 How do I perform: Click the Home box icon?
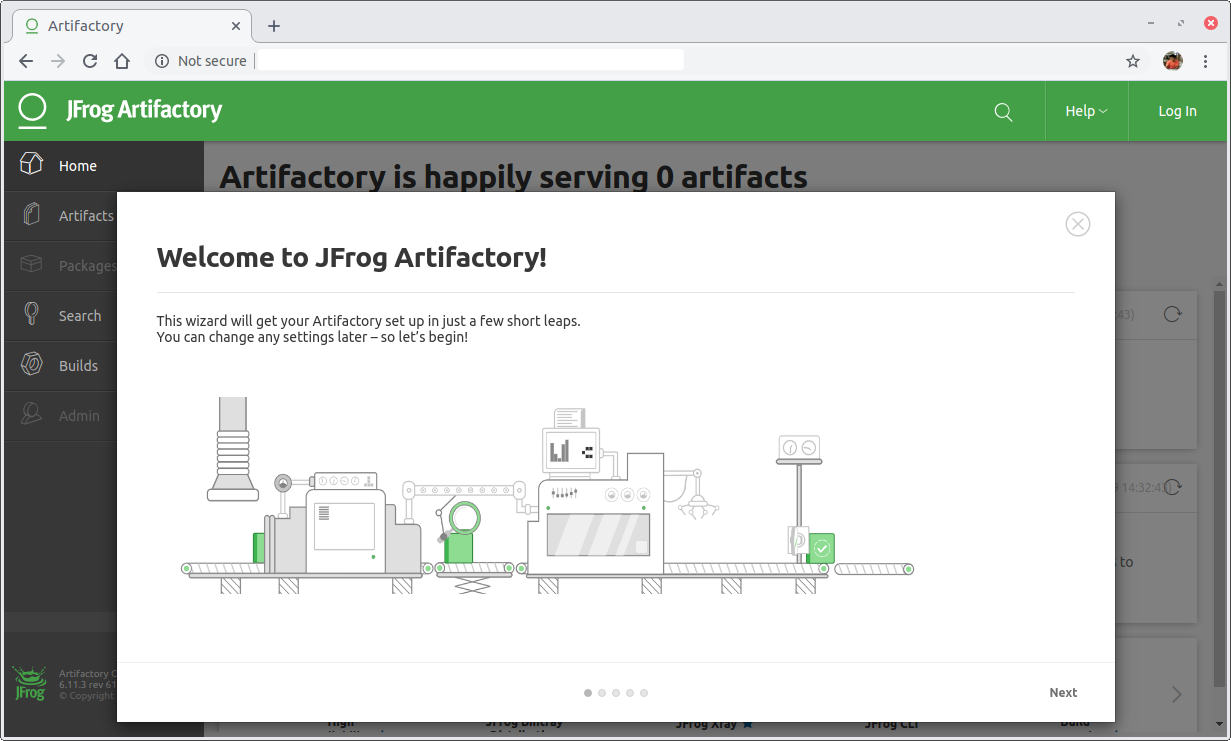pos(31,164)
